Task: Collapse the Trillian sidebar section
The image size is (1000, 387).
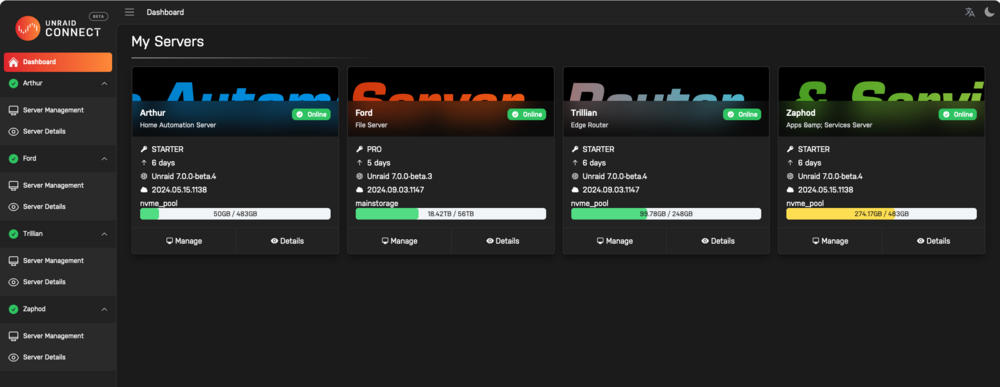Action: click(x=105, y=234)
